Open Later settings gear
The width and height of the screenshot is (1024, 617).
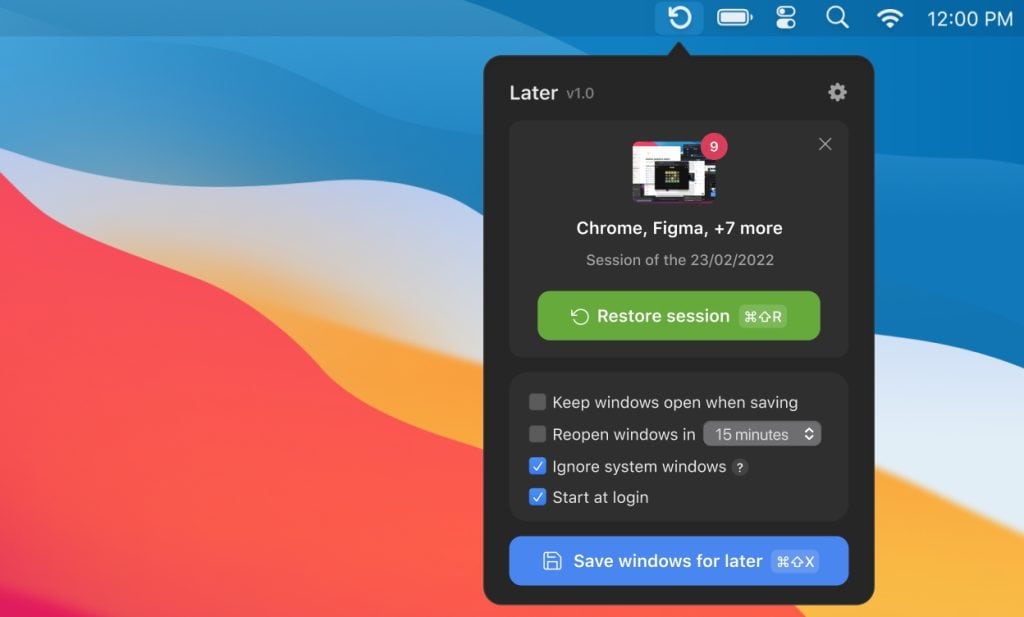pyautogui.click(x=837, y=92)
